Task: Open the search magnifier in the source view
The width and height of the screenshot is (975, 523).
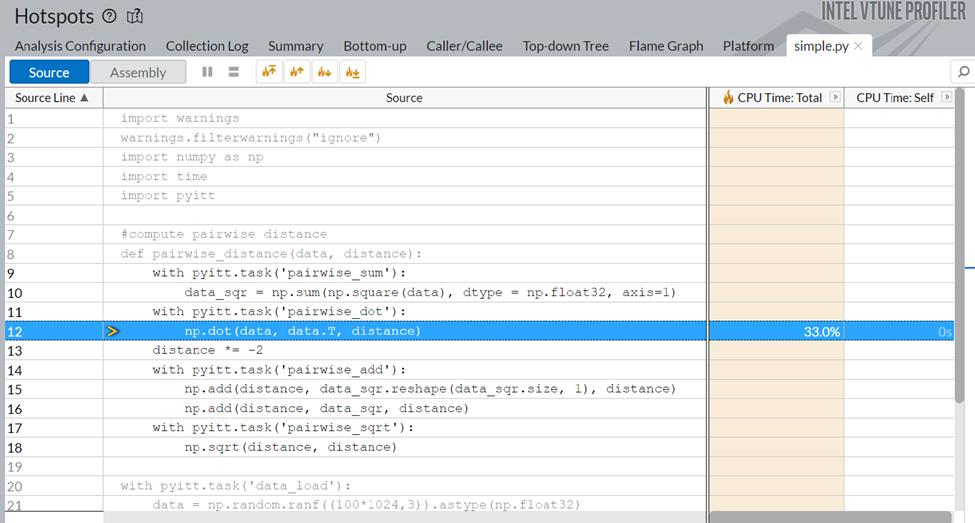Action: click(x=963, y=72)
